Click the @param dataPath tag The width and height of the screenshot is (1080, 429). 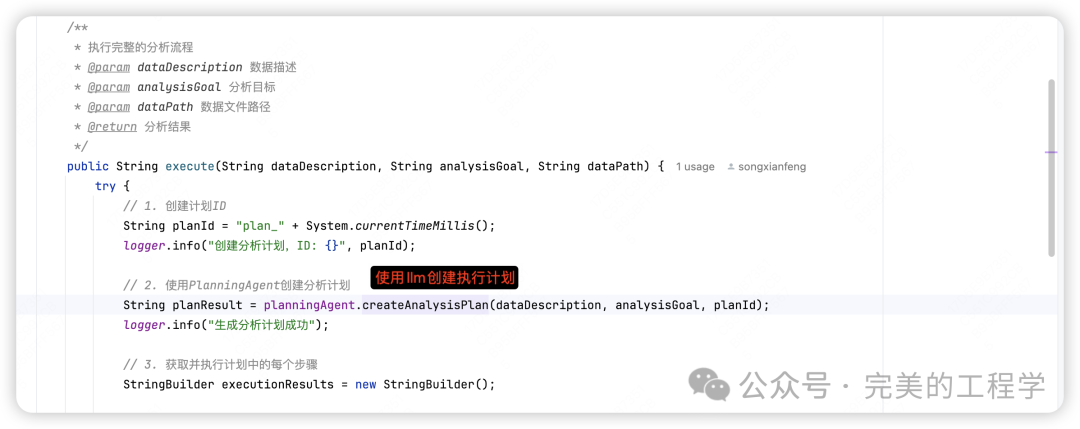[x=109, y=107]
